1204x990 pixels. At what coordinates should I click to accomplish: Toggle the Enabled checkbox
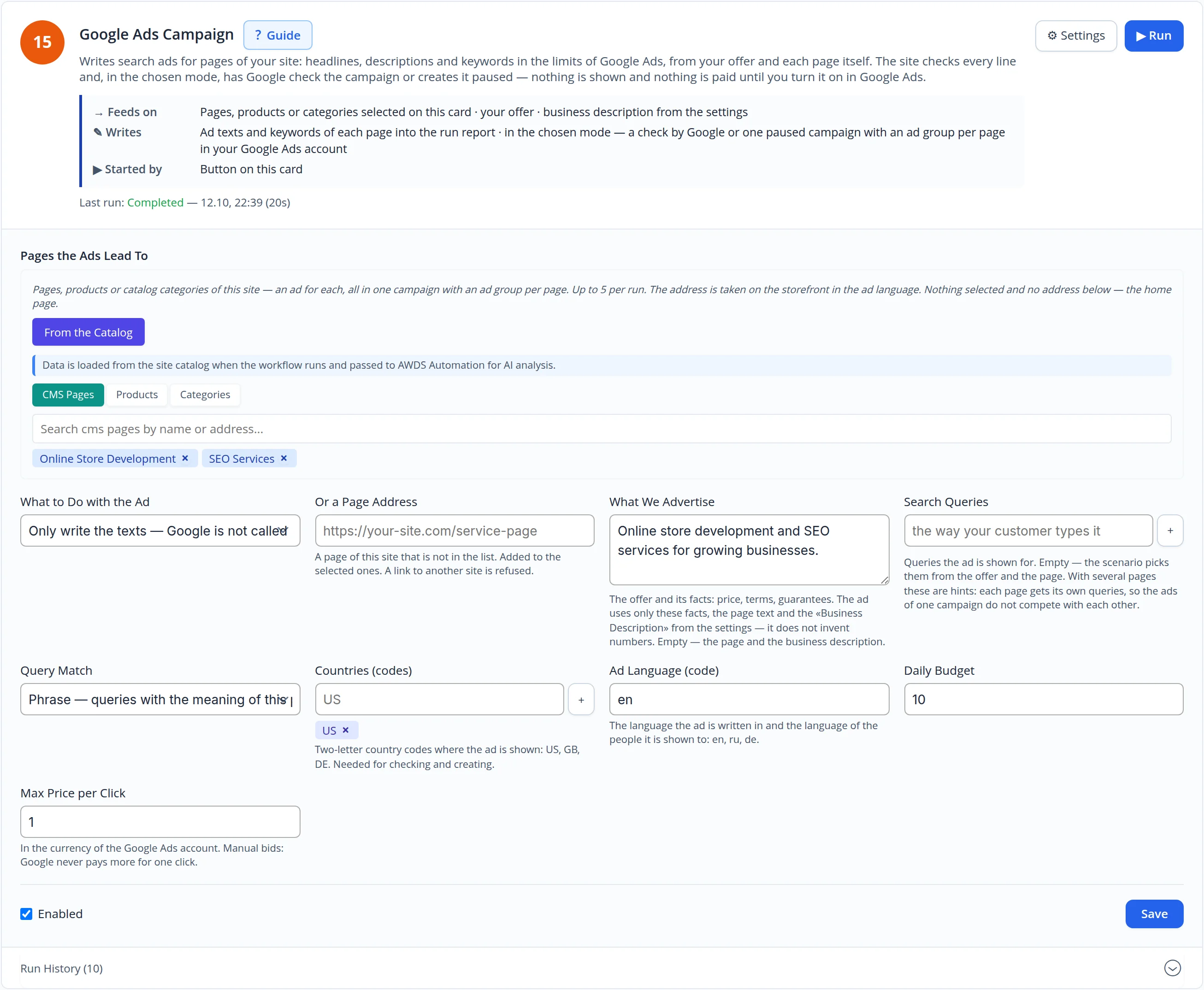pos(26,913)
